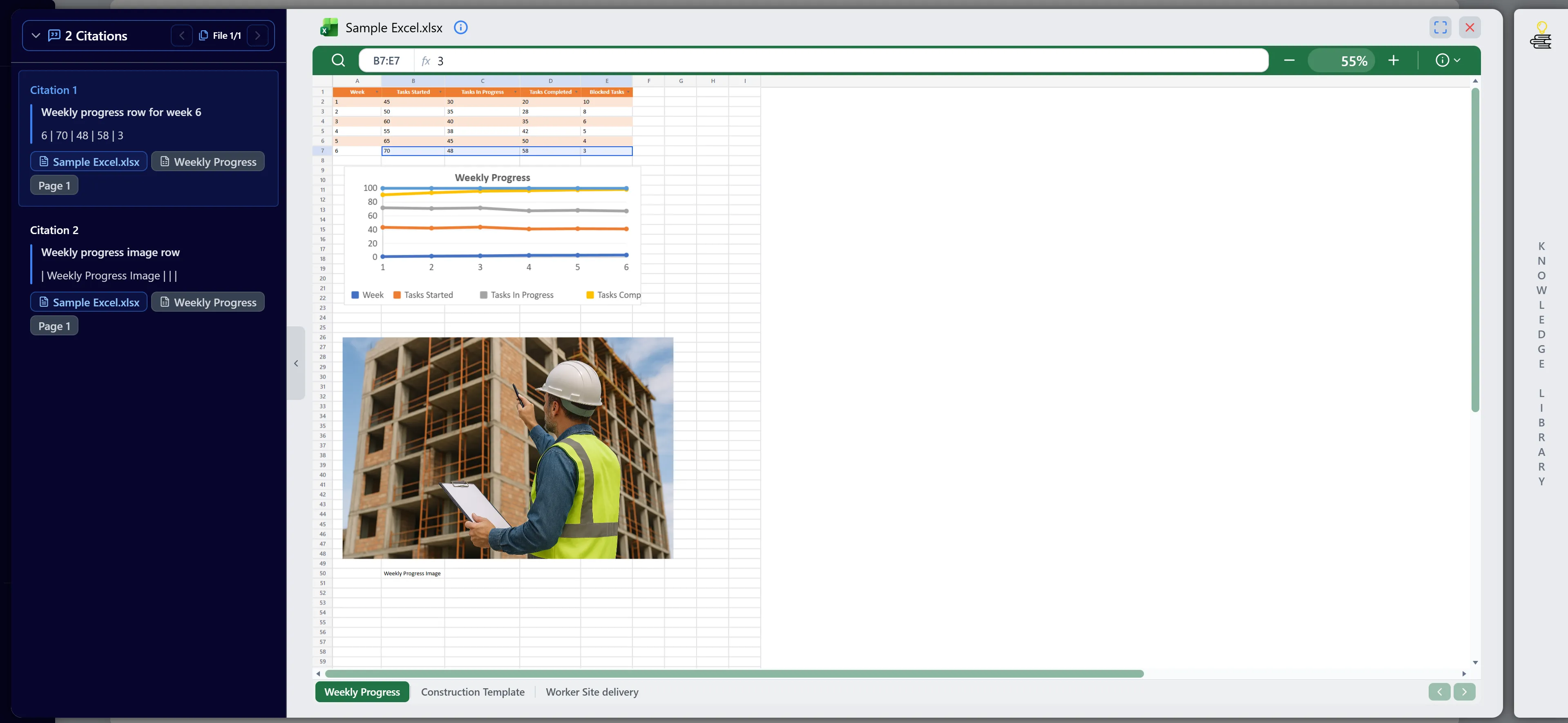This screenshot has width=1568, height=723.
Task: Open filter dropdown on Tasks Completed header
Action: coord(576,92)
